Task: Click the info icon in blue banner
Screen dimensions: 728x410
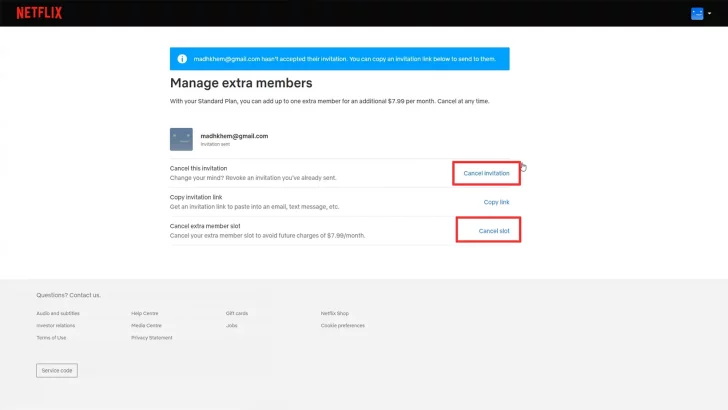Action: click(x=182, y=58)
